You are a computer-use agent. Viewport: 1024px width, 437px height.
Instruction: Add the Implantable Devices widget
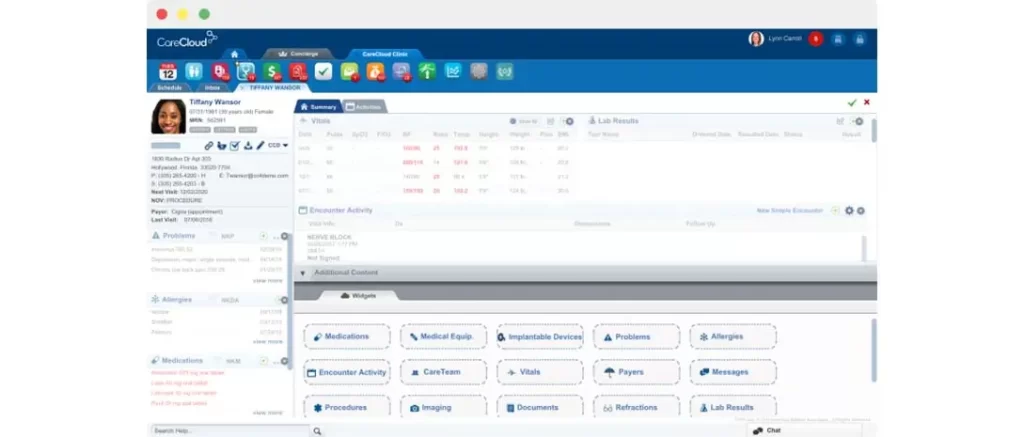[539, 336]
